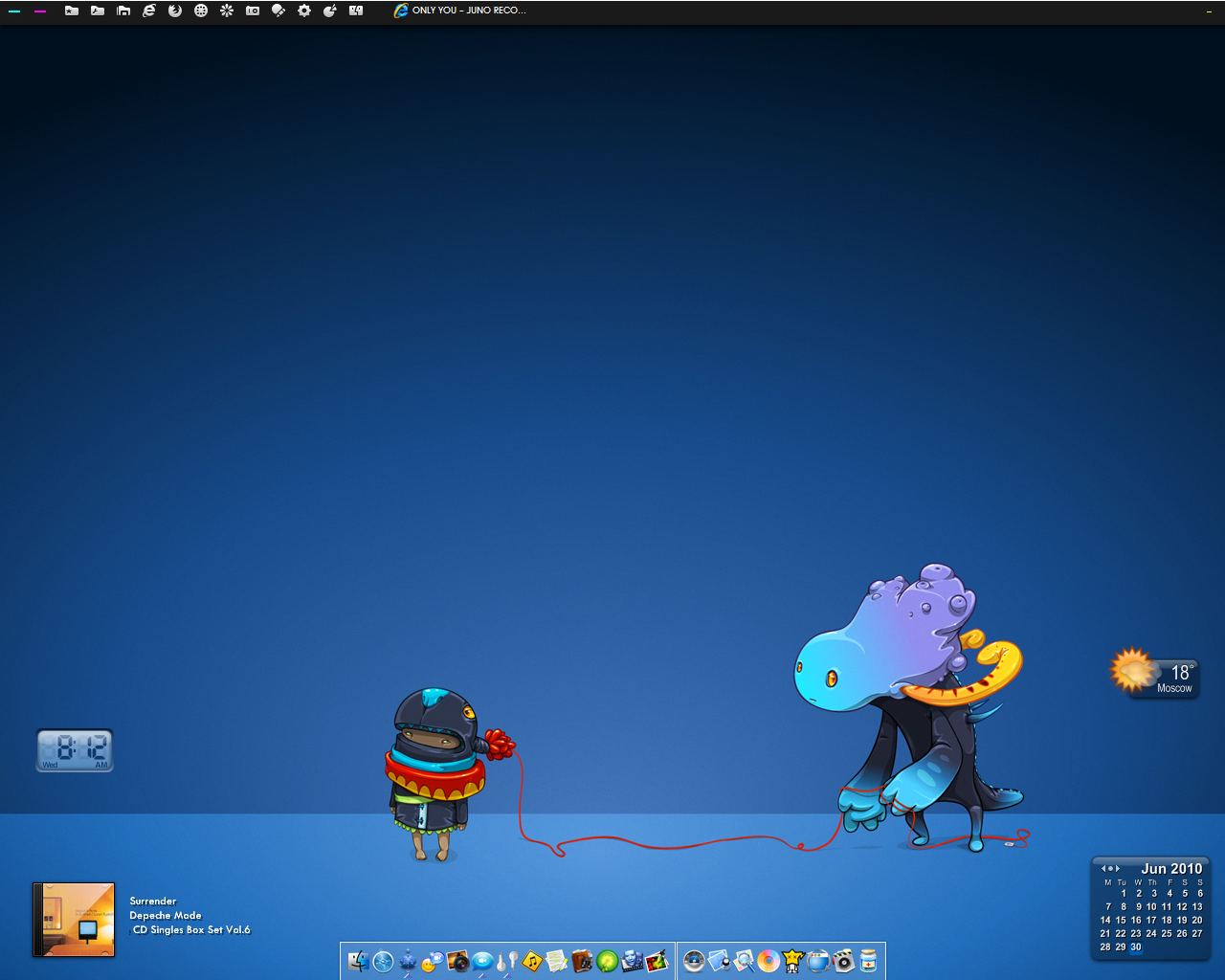Image resolution: width=1225 pixels, height=980 pixels.
Task: Open the Finder icon in the dock
Action: 359,961
